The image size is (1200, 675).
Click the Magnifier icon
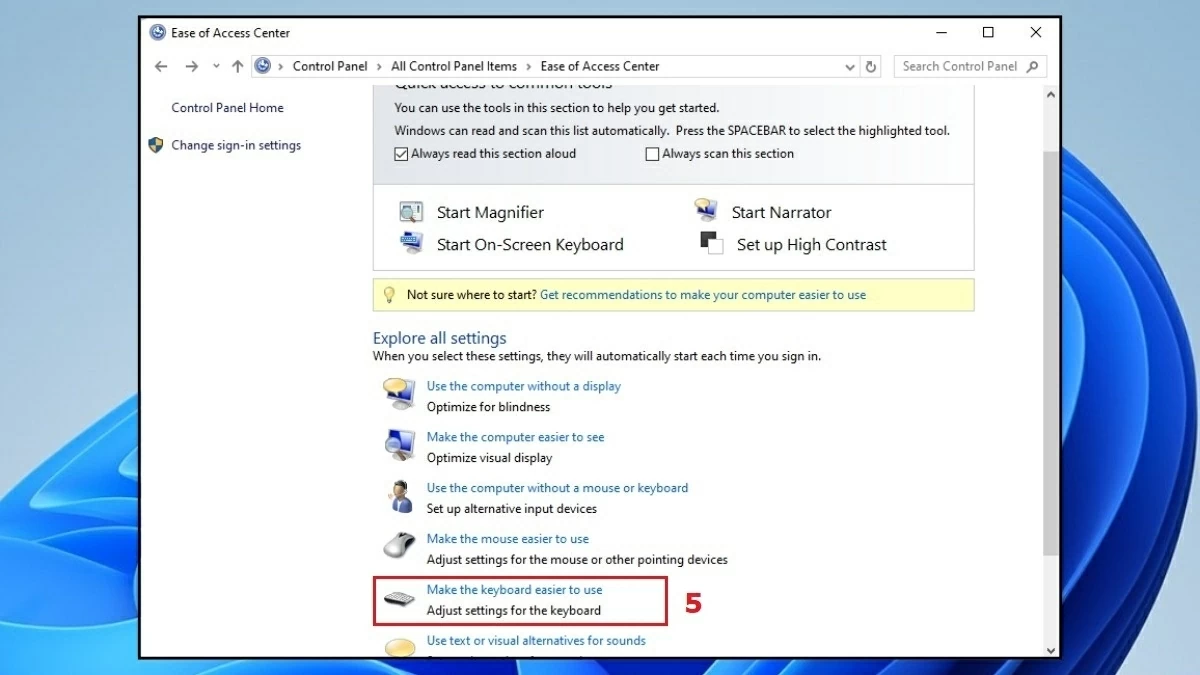point(411,212)
